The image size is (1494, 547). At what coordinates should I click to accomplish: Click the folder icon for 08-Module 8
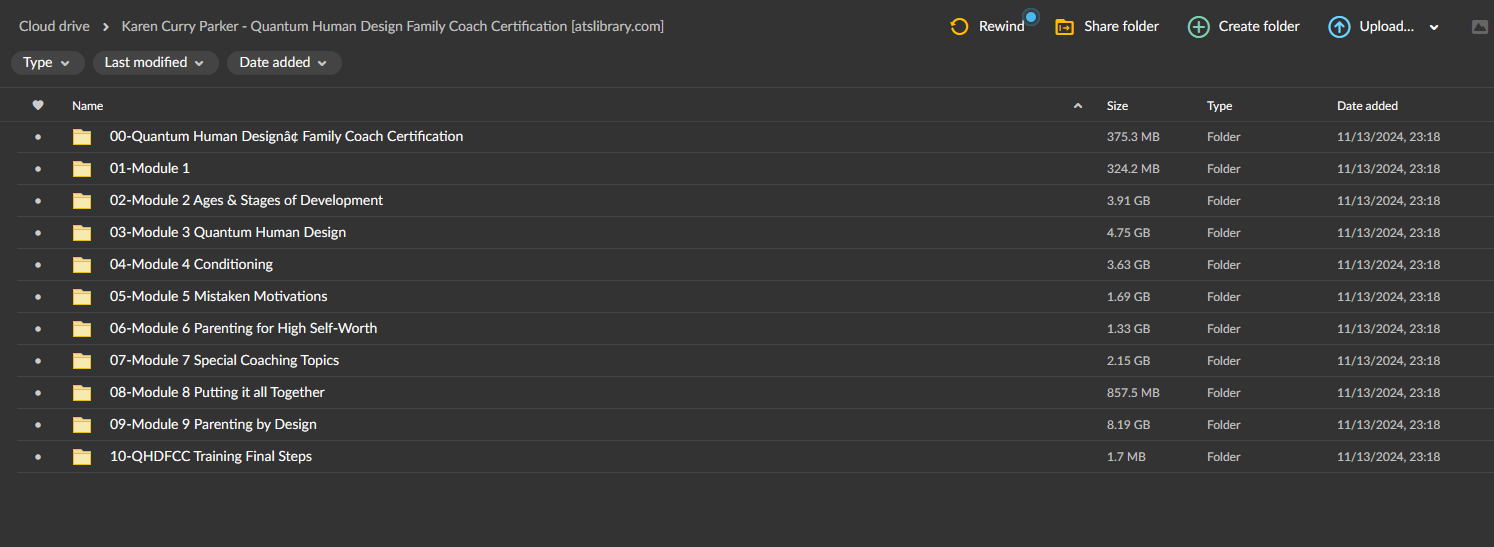(x=82, y=393)
